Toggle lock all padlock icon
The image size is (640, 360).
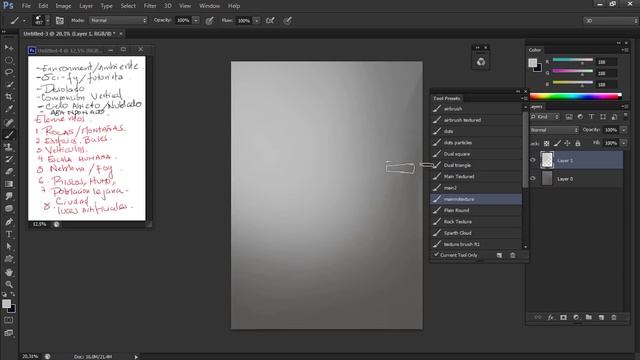pos(578,143)
